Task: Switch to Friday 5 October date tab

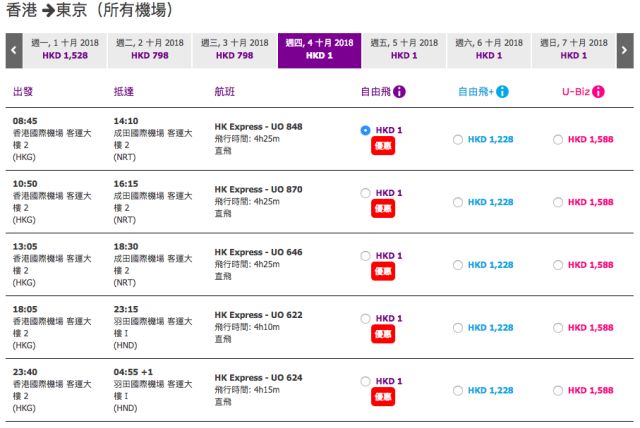Action: pyautogui.click(x=404, y=51)
